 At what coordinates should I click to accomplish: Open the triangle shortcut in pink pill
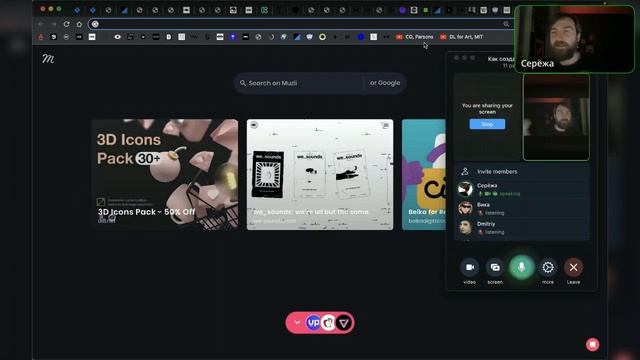pyautogui.click(x=344, y=323)
